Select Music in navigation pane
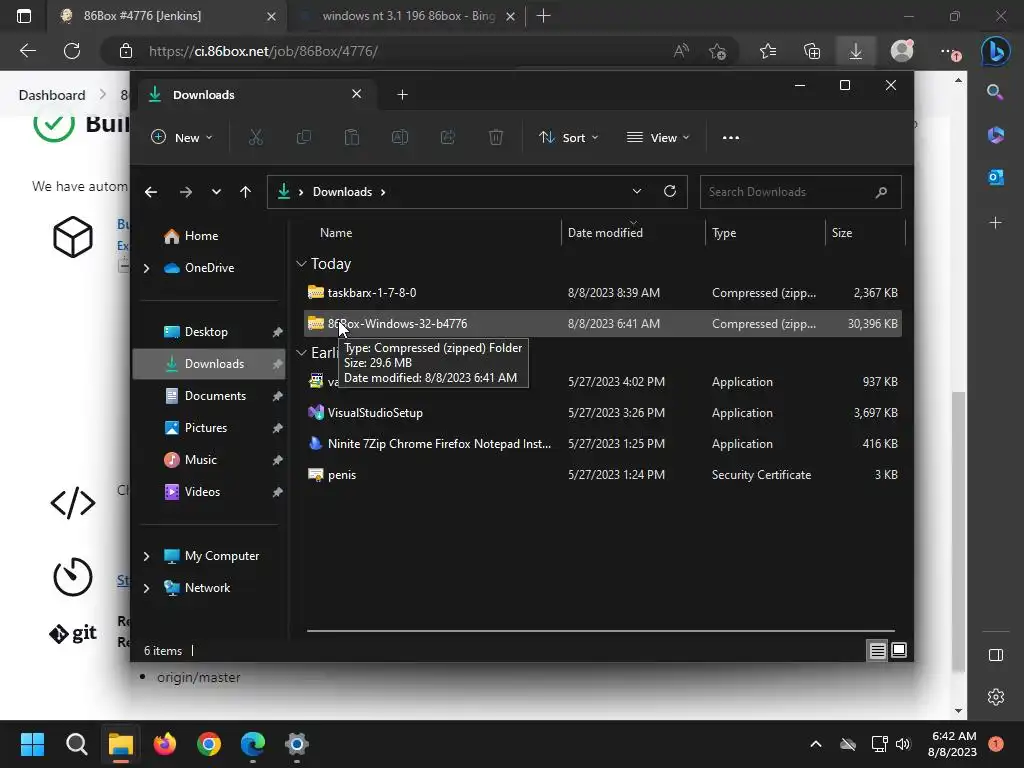Viewport: 1024px width, 768px height. (x=200, y=460)
